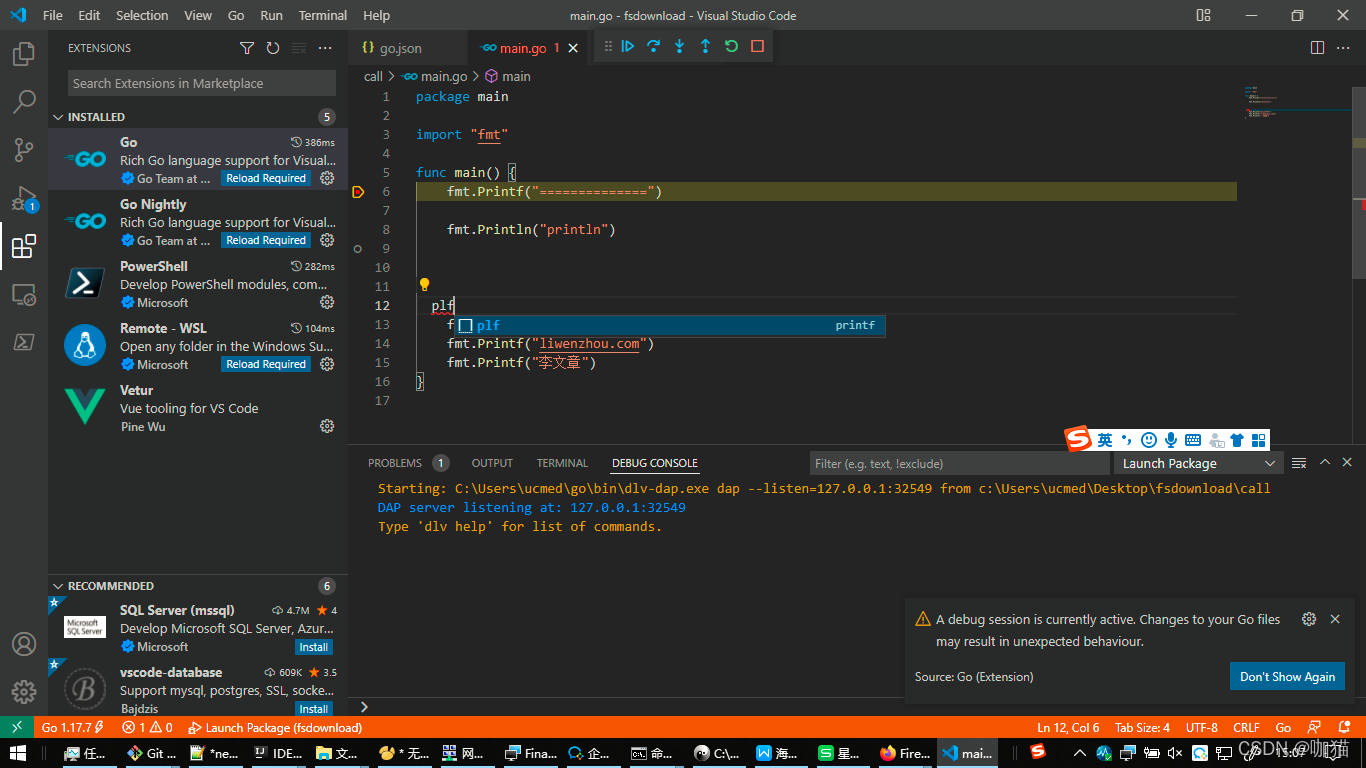Click debug Step Over button

(x=654, y=46)
